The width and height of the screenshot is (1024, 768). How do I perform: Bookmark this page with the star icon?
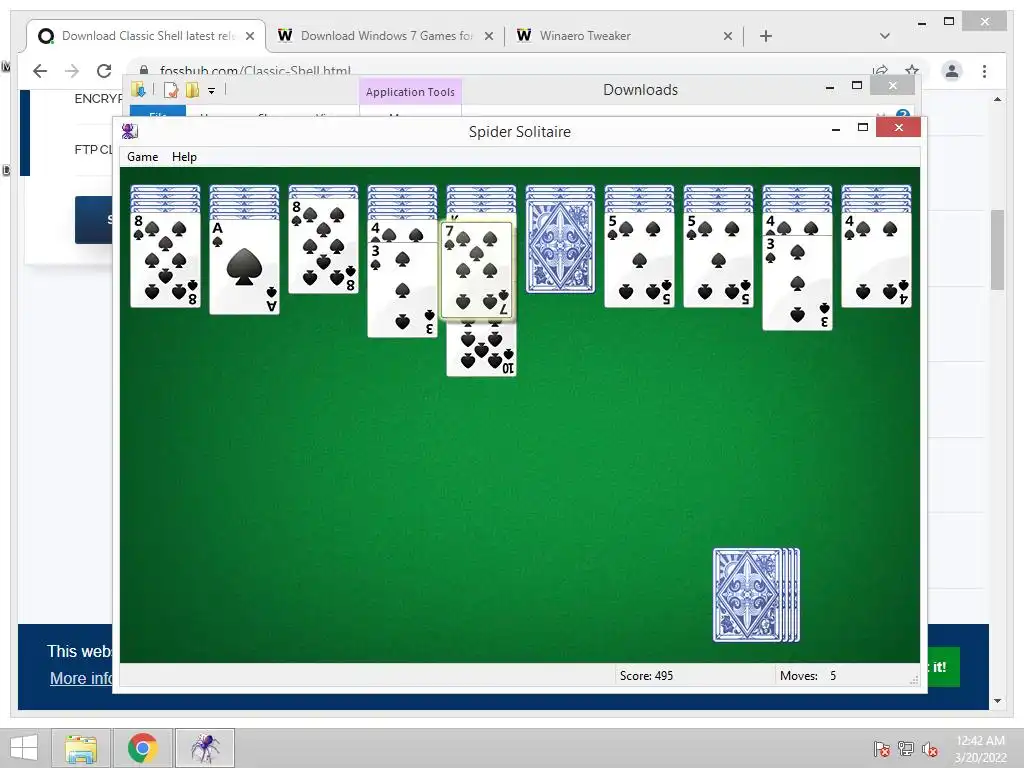click(912, 70)
